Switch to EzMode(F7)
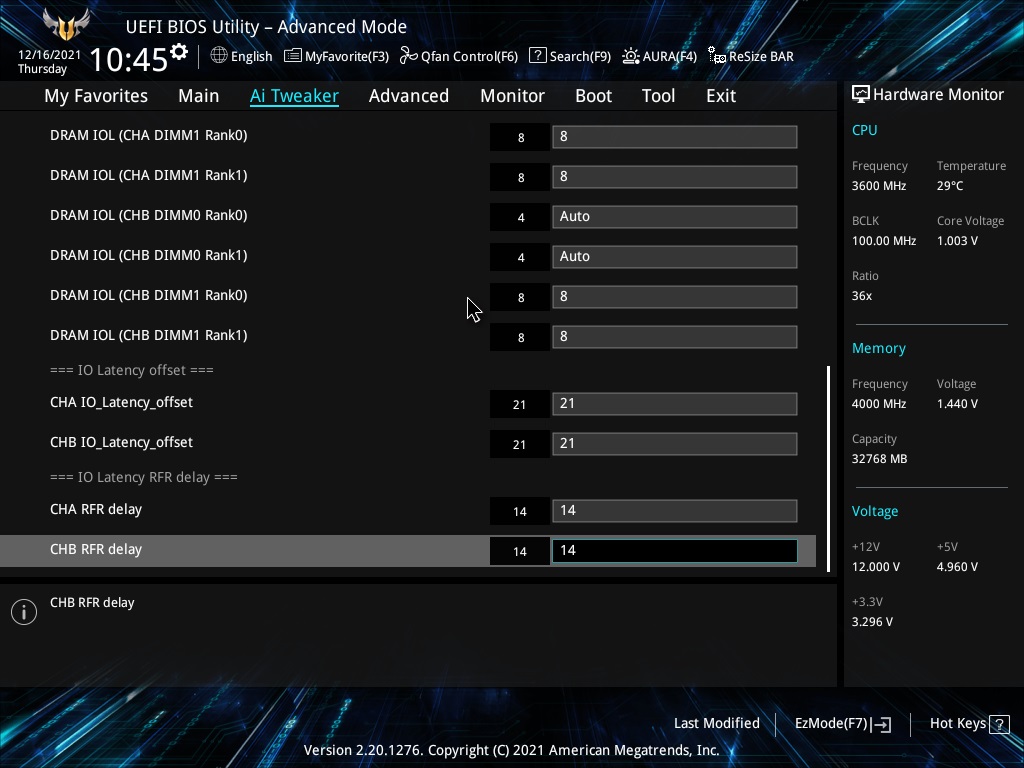This screenshot has width=1024, height=768. pyautogui.click(x=831, y=724)
